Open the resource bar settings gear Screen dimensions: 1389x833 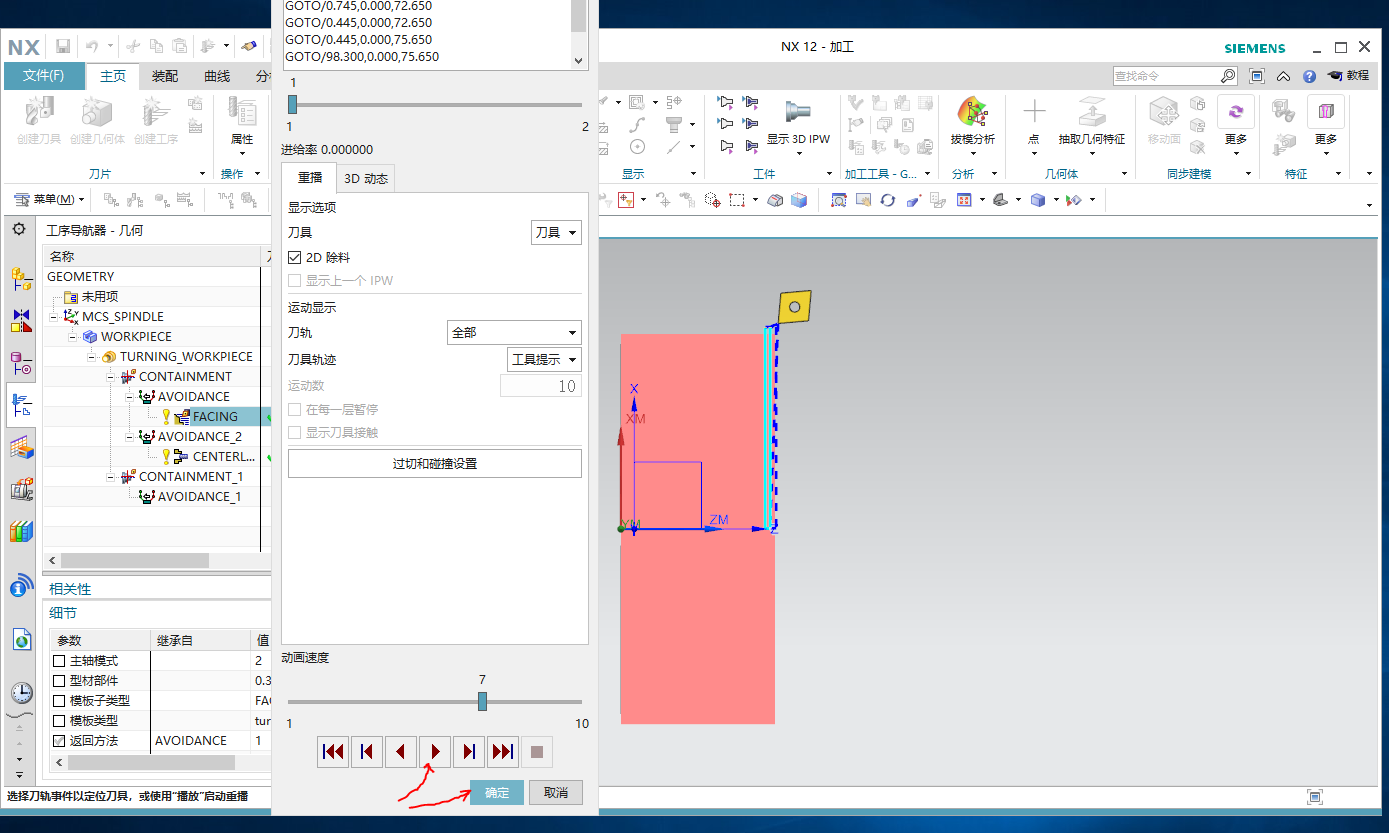[x=19, y=229]
